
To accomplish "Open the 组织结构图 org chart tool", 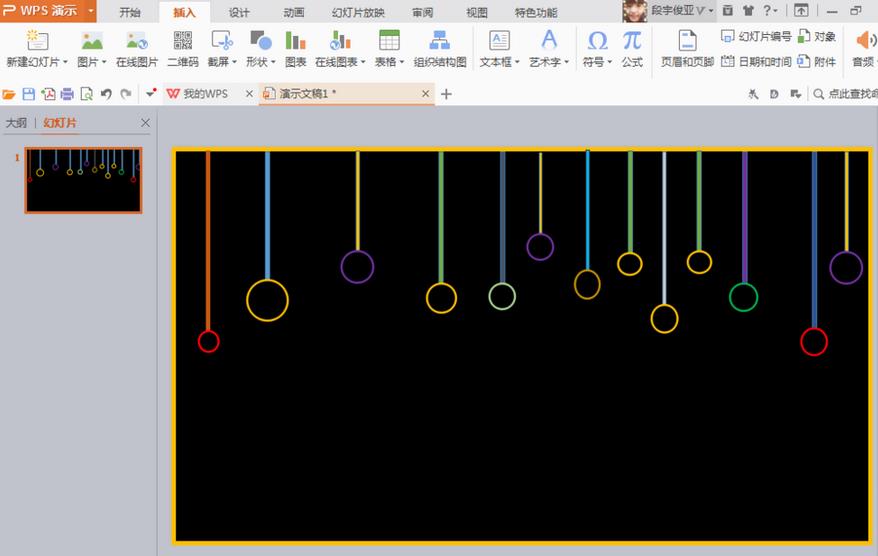I will click(x=440, y=49).
